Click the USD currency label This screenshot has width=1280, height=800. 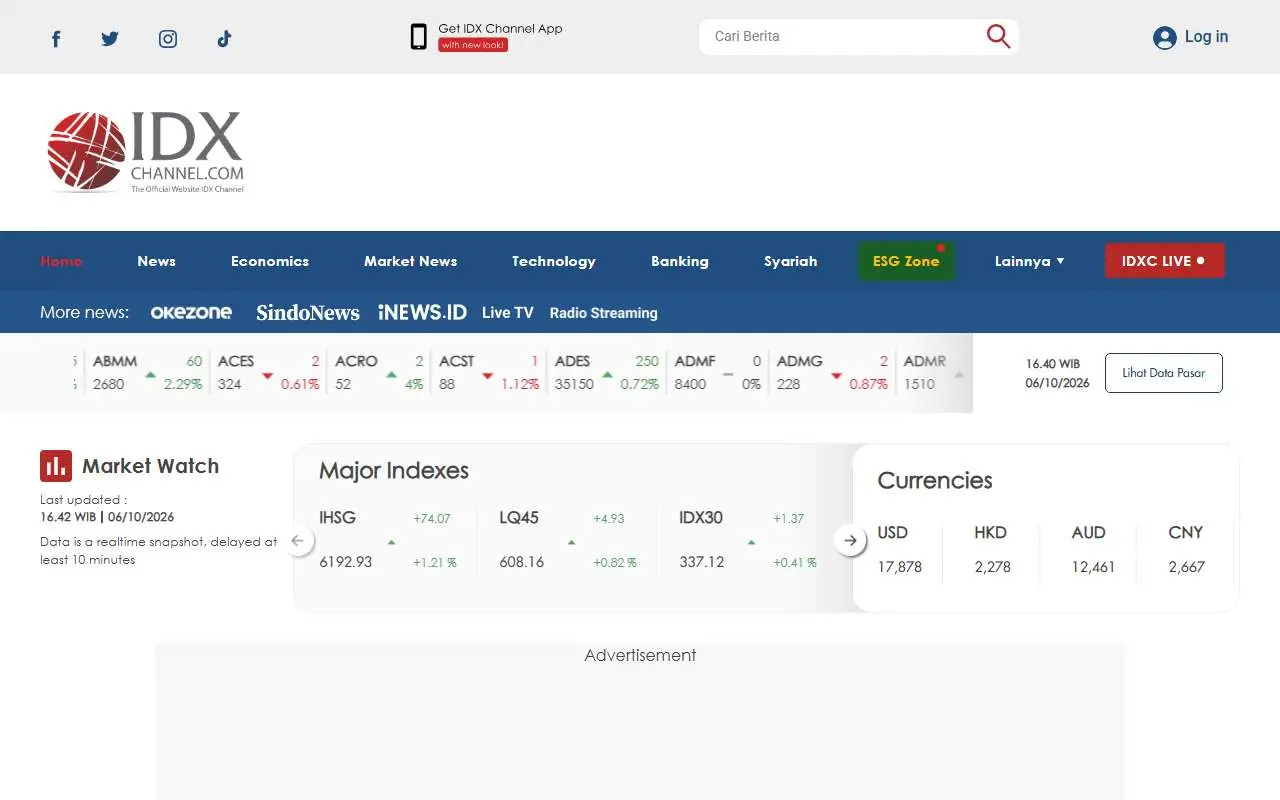pyautogui.click(x=892, y=532)
